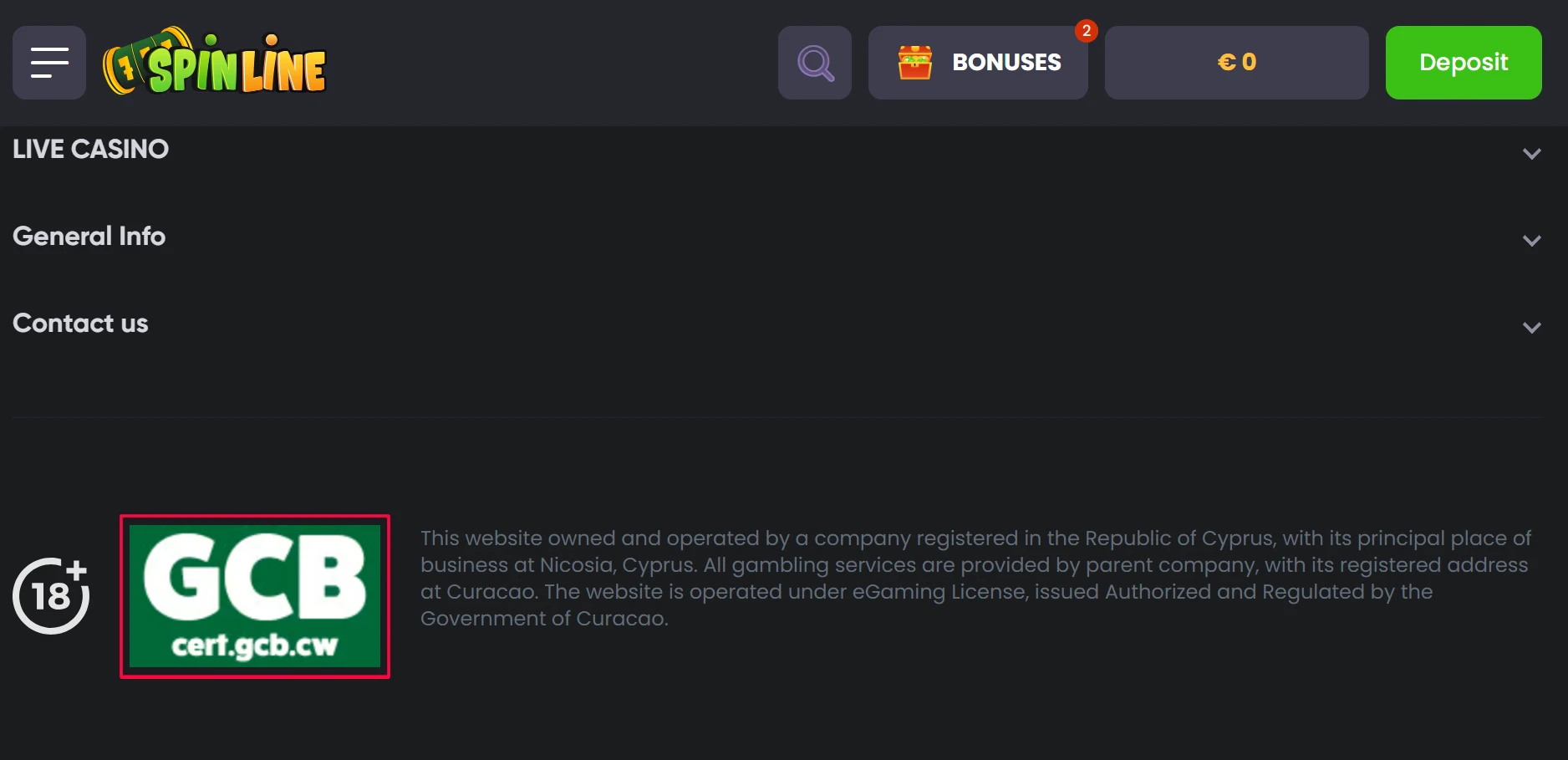Open search with the magnifier icon
1568x760 pixels.
815,63
